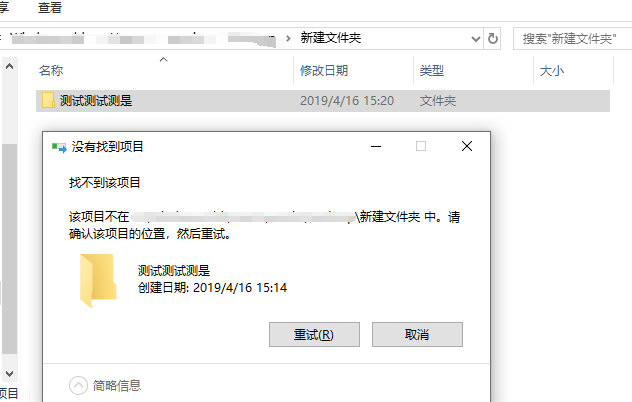
Task: Collapse details with 简略信息 chevron
Action: click(78, 385)
